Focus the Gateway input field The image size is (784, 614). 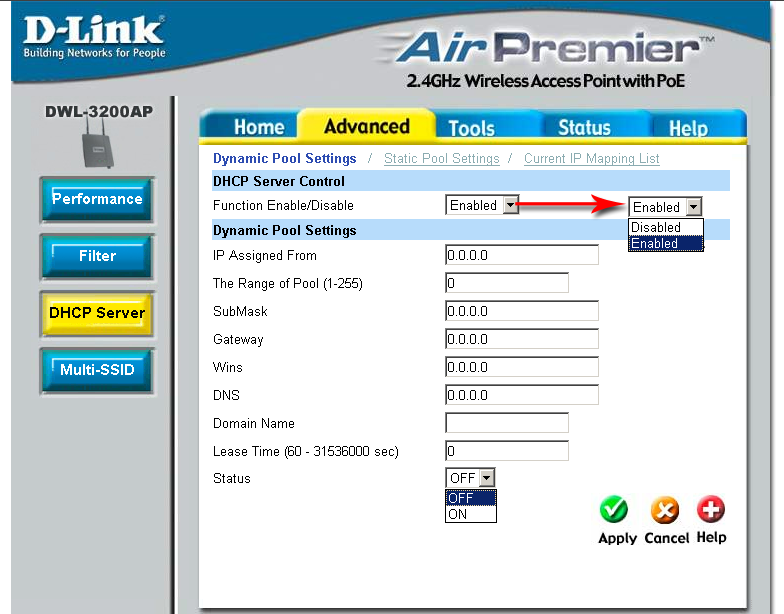[x=522, y=339]
